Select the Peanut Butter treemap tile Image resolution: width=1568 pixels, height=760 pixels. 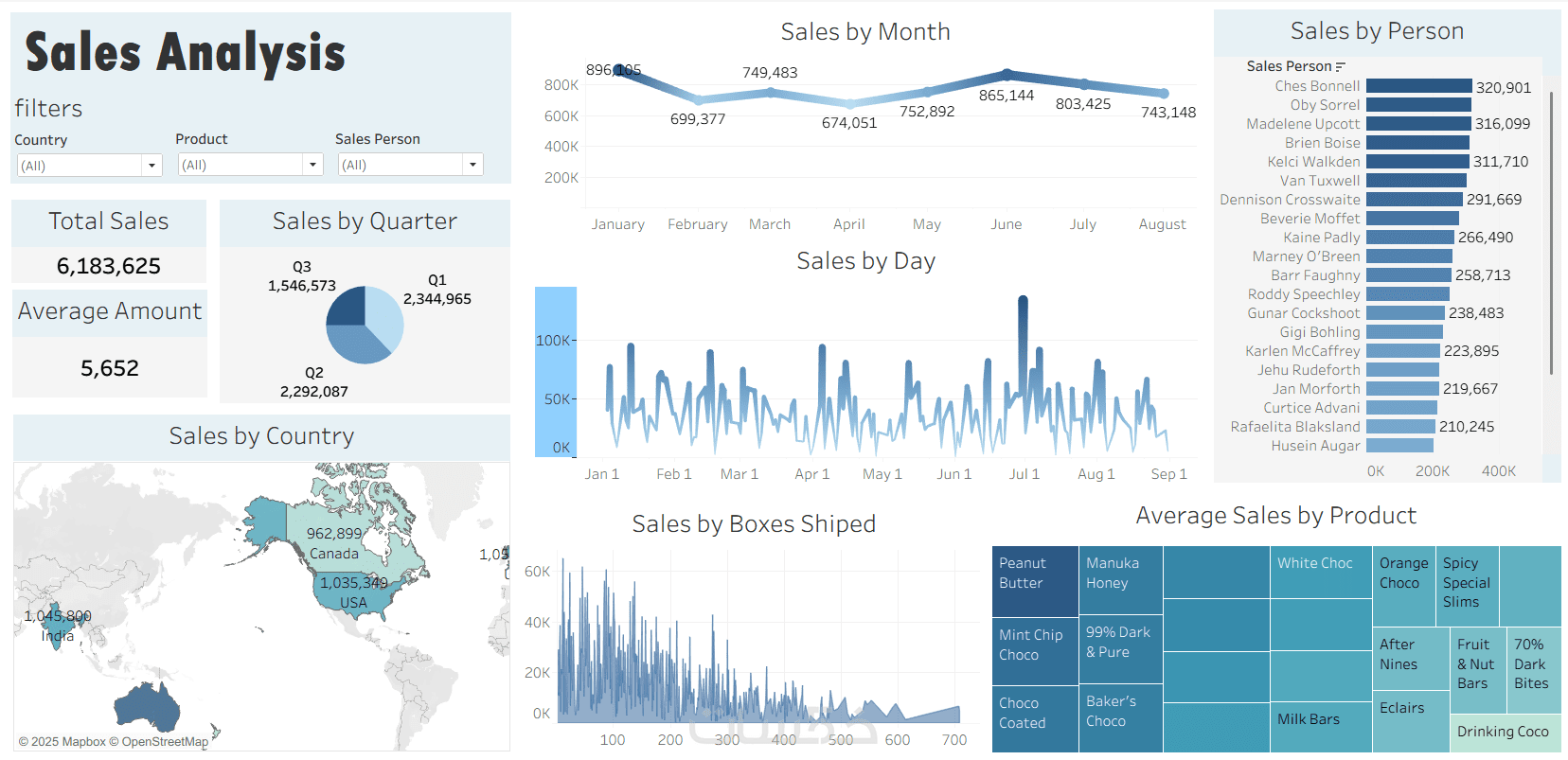coord(1035,582)
